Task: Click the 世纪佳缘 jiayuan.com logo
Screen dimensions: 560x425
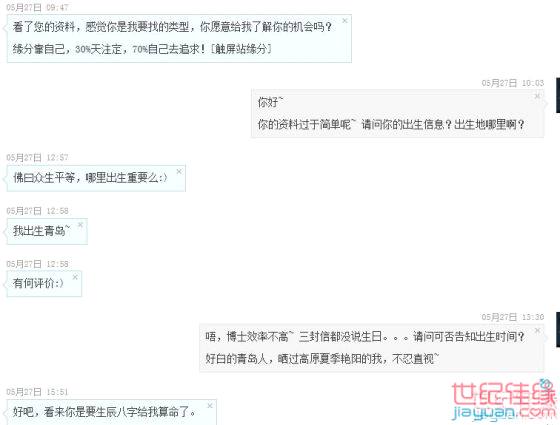Action: pos(504,400)
